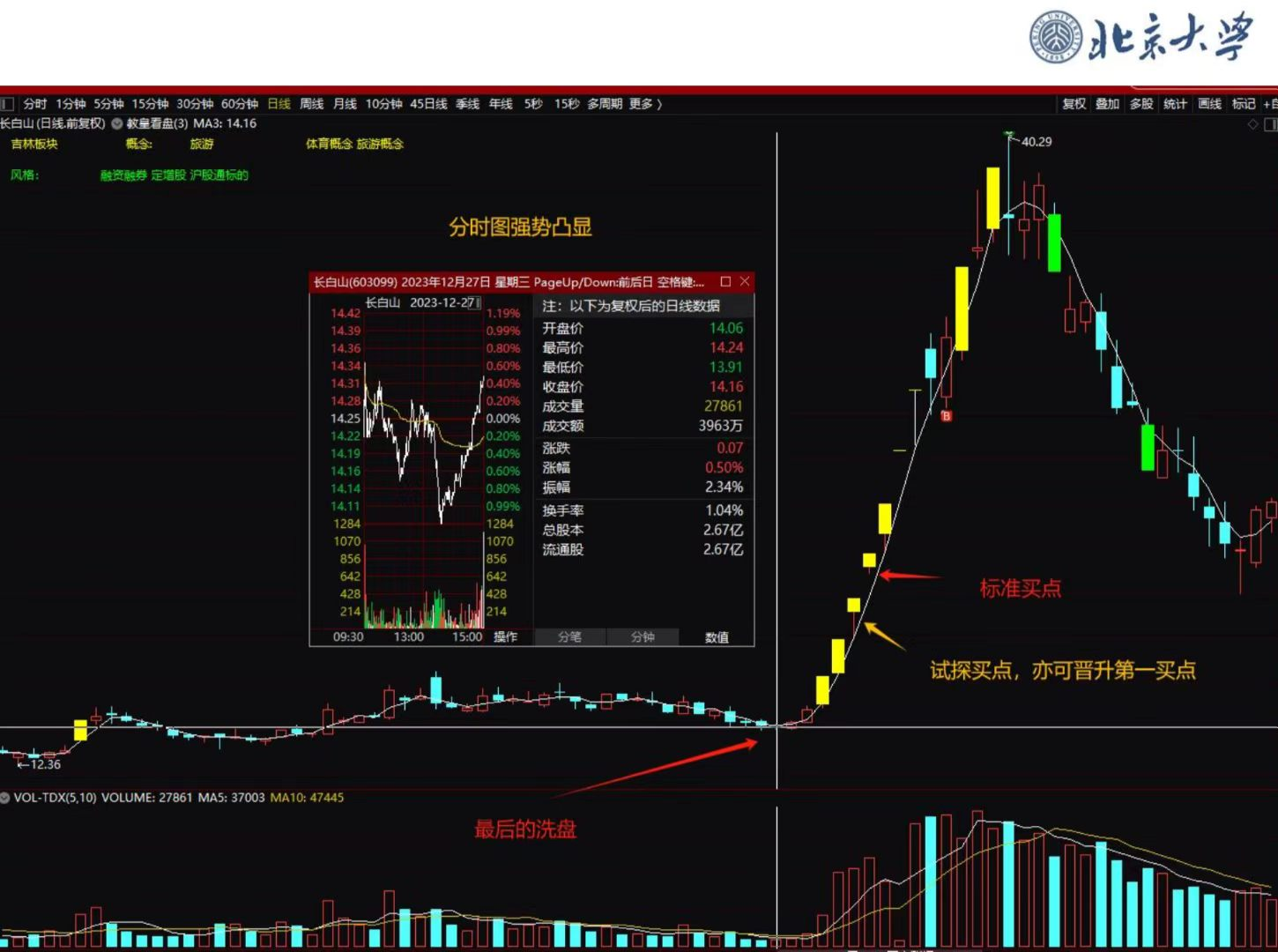
Task: Click the yellow candlestick near 标准买点 arrow
Action: pos(869,560)
